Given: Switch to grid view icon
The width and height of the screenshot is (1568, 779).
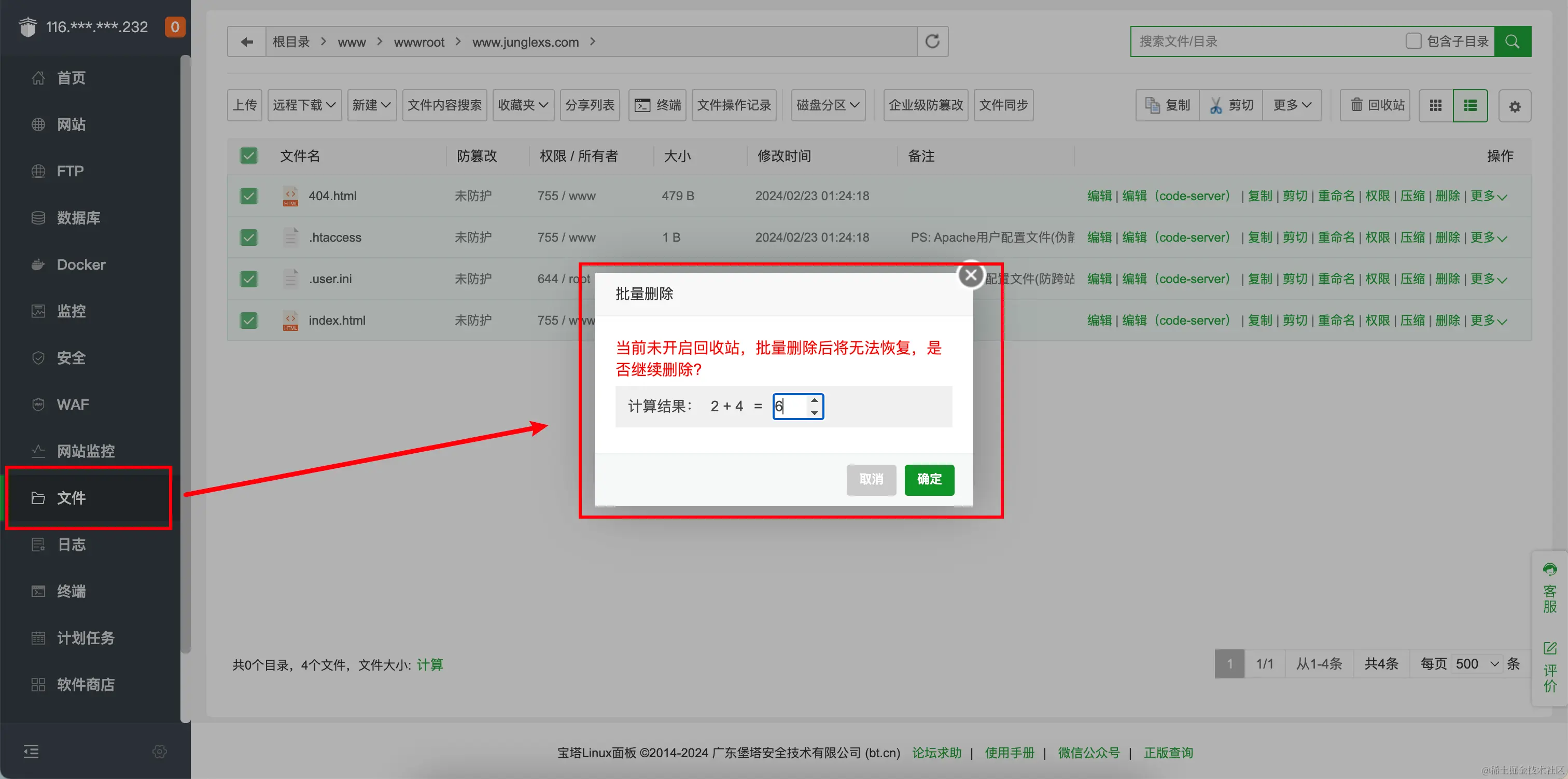Looking at the screenshot, I should point(1435,105).
